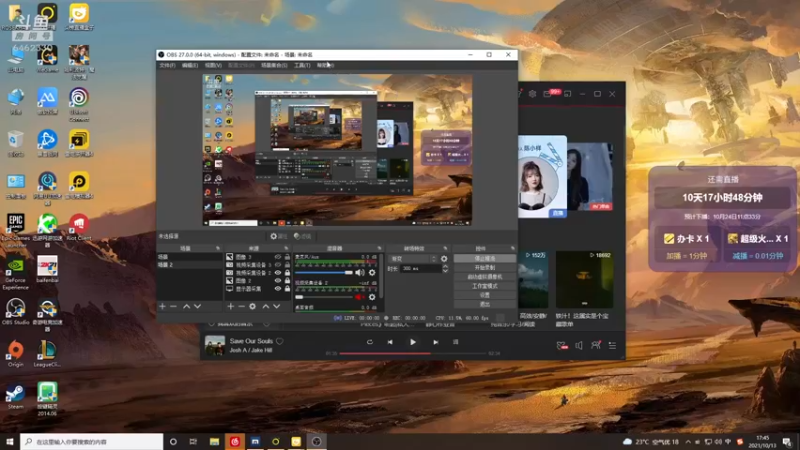Click the transition duration 300 ms field

(x=420, y=268)
